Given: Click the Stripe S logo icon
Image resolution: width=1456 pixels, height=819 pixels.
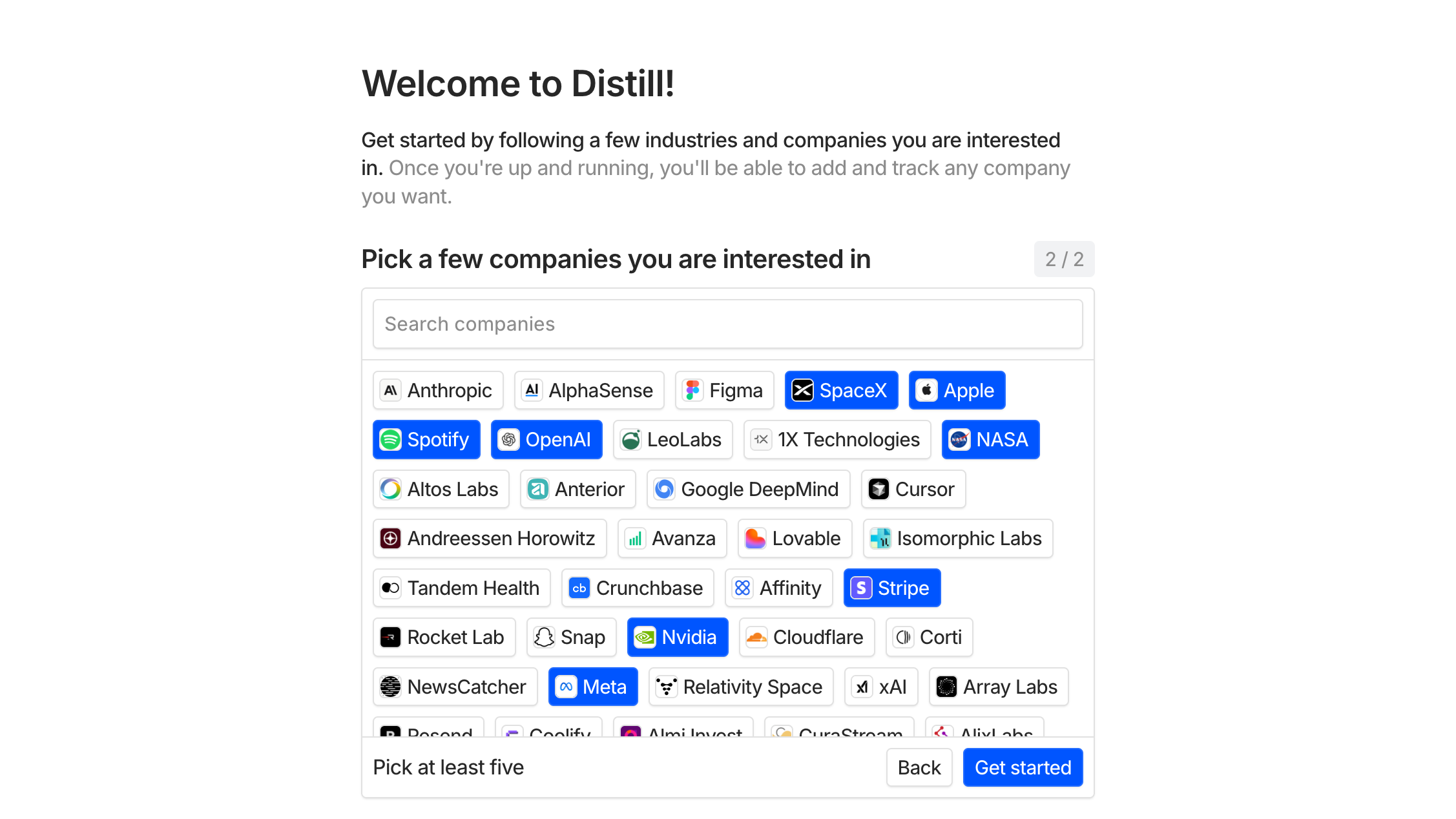Looking at the screenshot, I should tap(861, 588).
